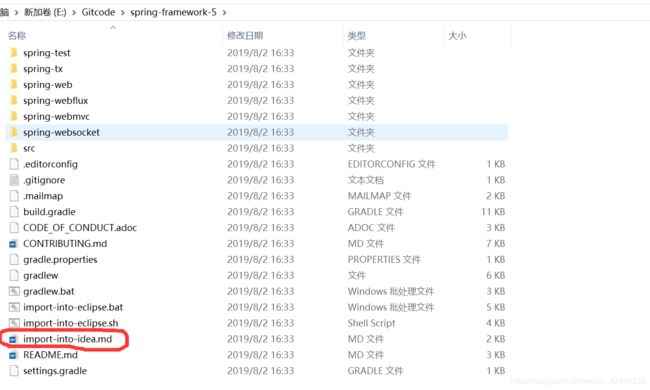650x390 pixels.
Task: Click the .gitignore file icon
Action: 14,180
